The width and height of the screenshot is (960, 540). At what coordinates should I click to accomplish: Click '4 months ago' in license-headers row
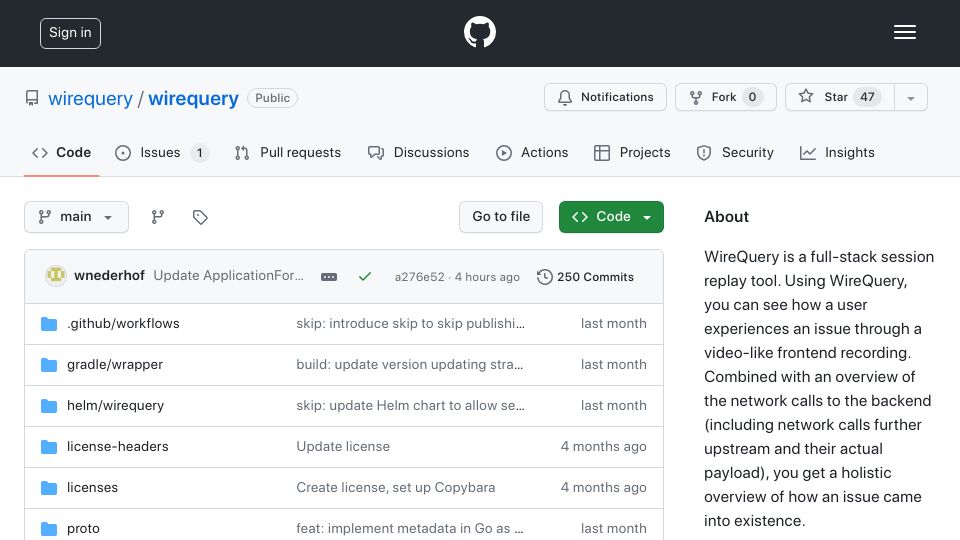(x=604, y=446)
